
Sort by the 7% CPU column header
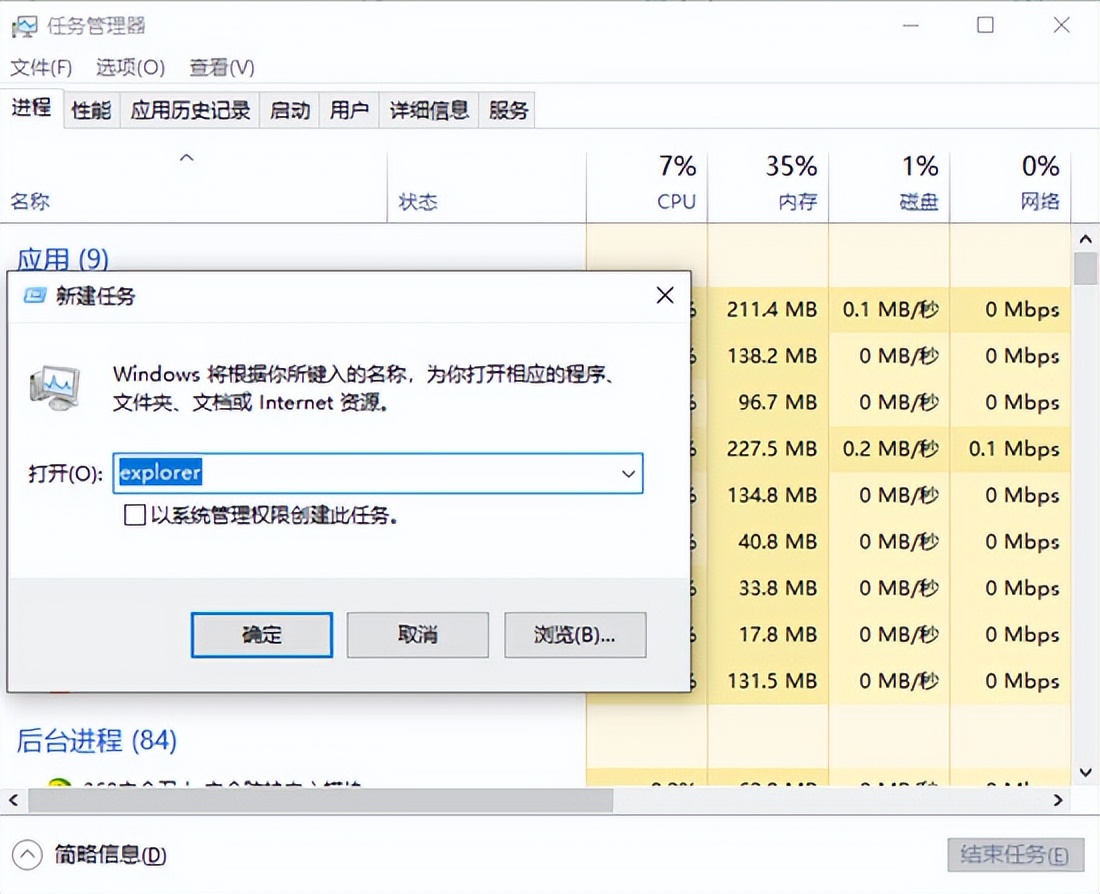(647, 184)
